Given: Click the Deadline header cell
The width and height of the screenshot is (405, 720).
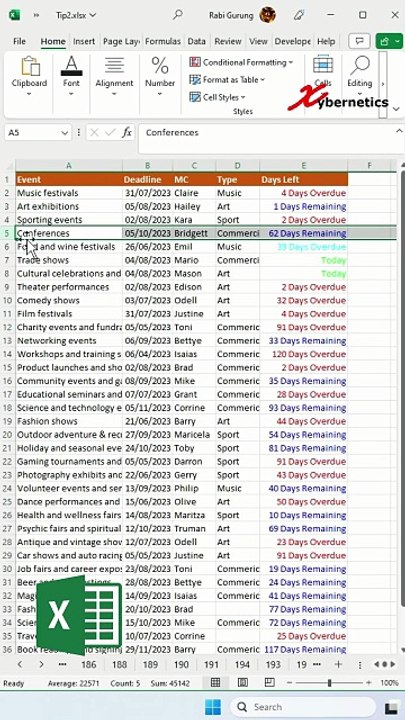Looking at the screenshot, I should (x=147, y=180).
